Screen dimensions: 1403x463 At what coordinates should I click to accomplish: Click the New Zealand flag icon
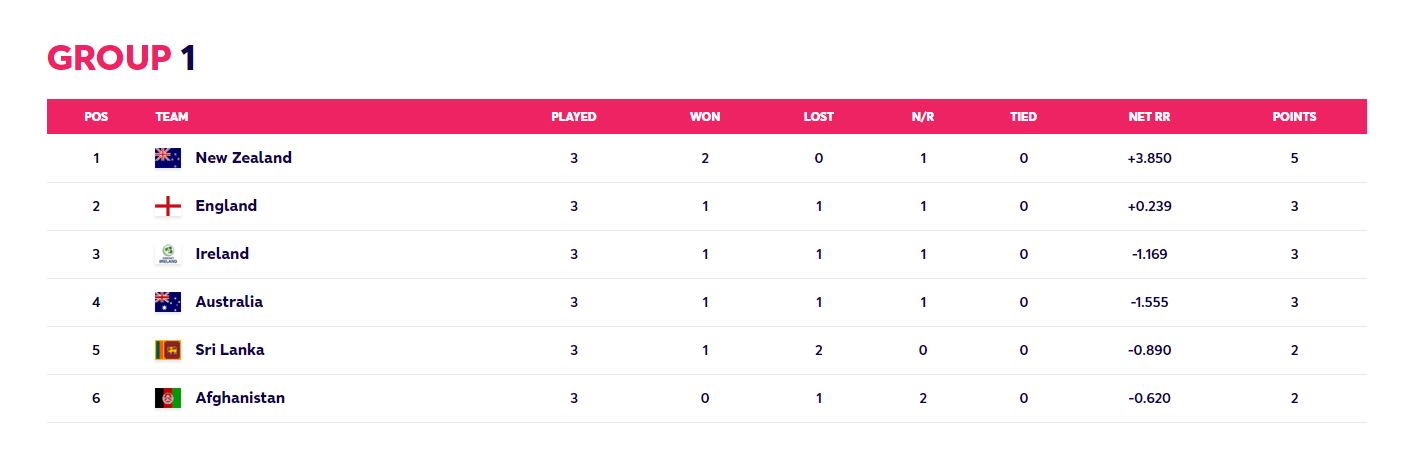(168, 158)
